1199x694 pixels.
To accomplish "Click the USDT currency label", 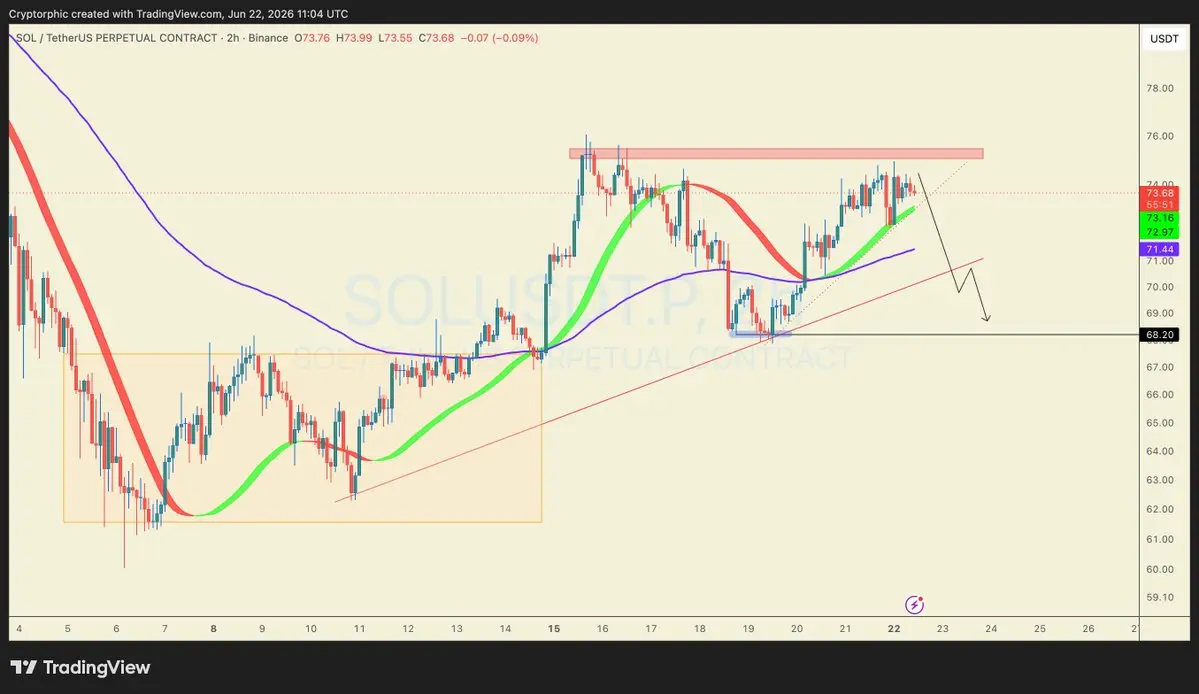I will pos(1164,39).
